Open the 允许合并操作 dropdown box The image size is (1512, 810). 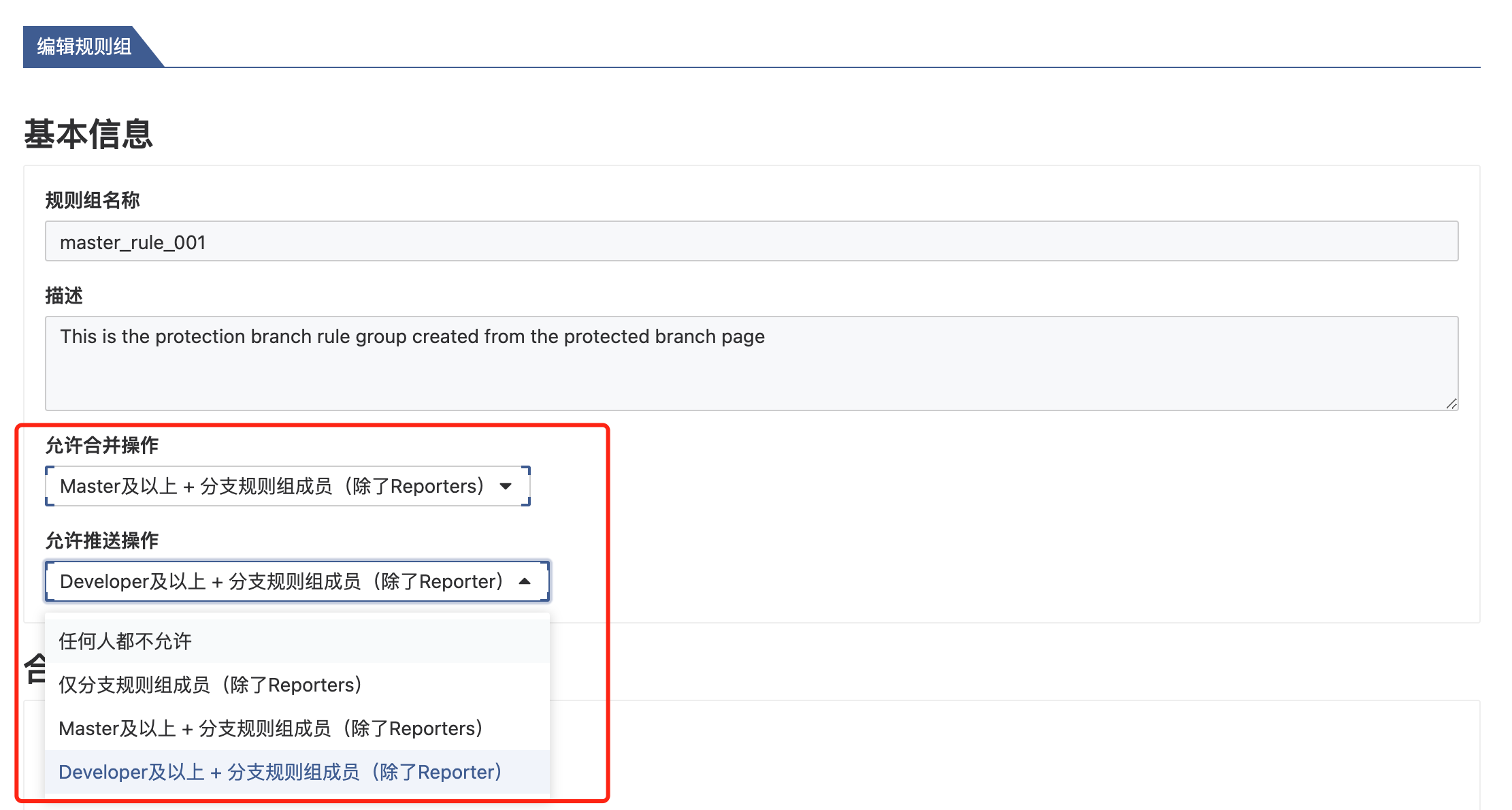click(x=272, y=486)
